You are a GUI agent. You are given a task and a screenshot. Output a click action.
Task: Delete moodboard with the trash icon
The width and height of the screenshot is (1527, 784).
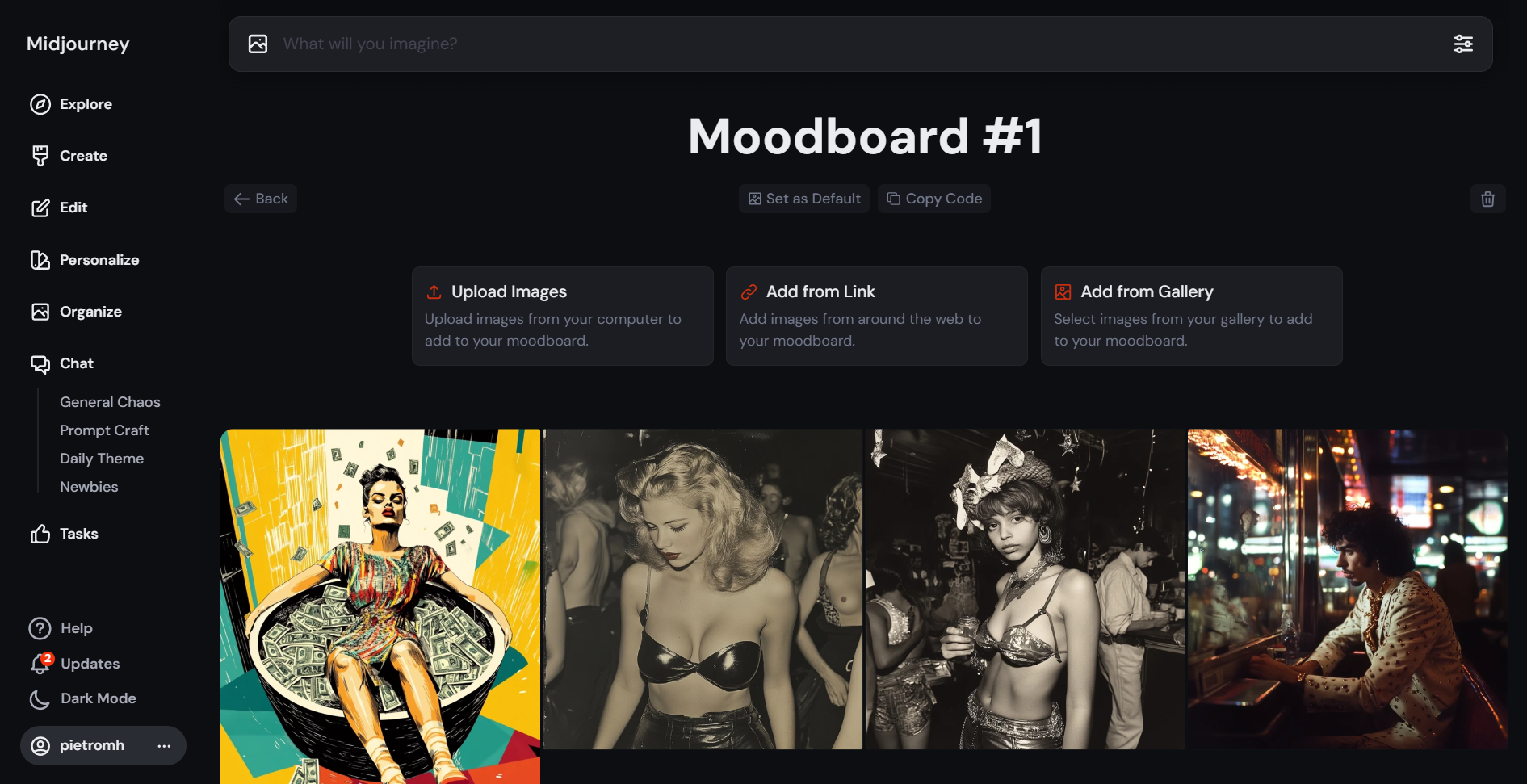(x=1488, y=199)
